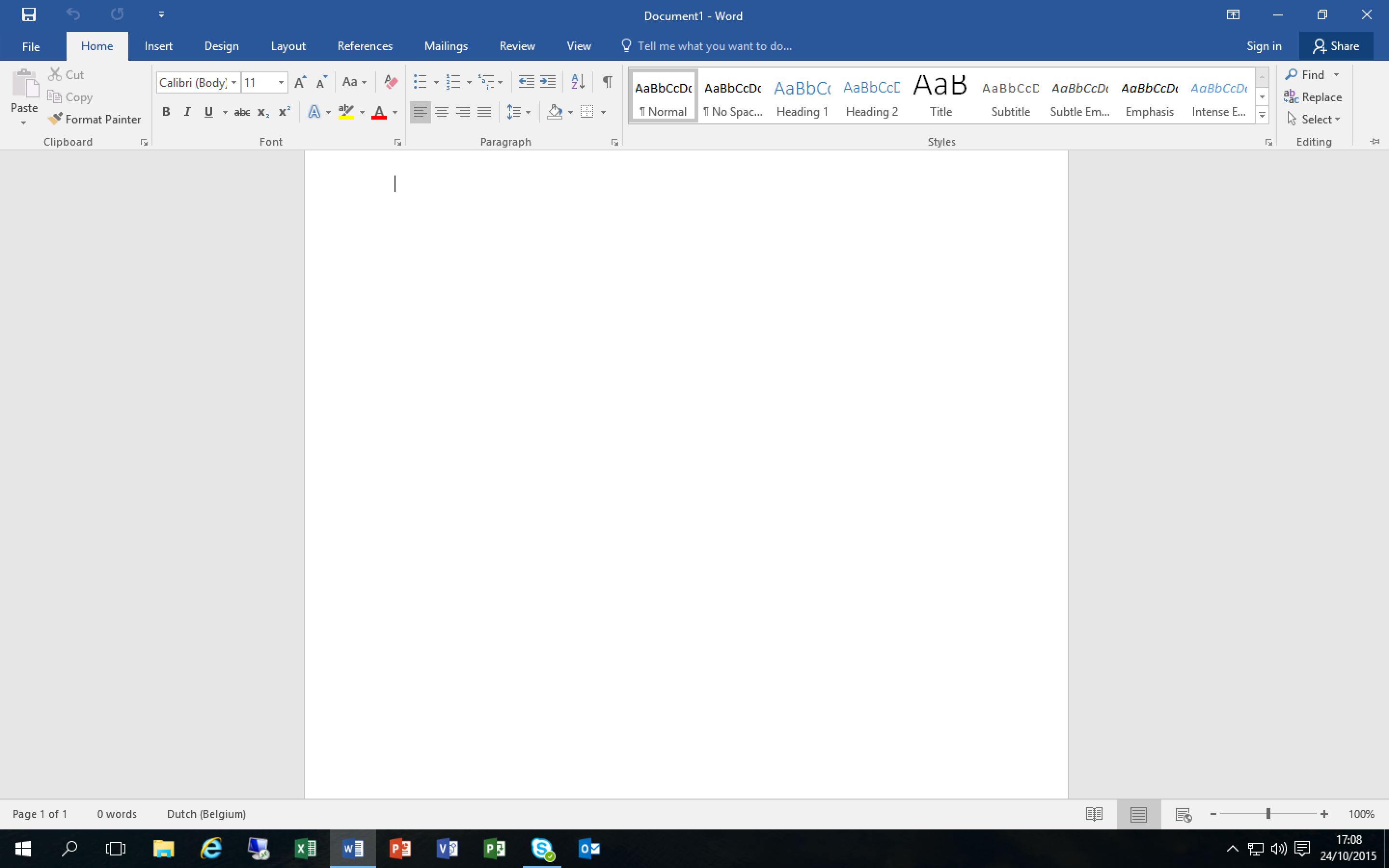Viewport: 1389px width, 868px height.
Task: Toggle Italic formatting
Action: pos(187,112)
